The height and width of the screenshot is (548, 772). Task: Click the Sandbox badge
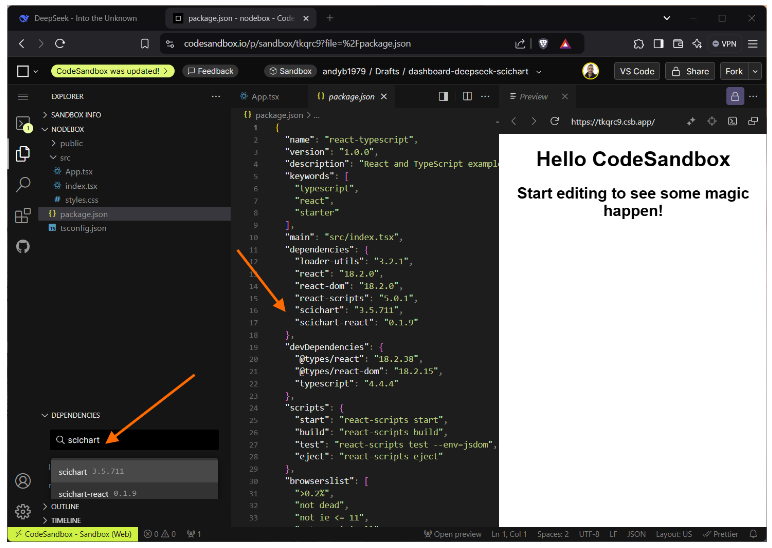(290, 71)
